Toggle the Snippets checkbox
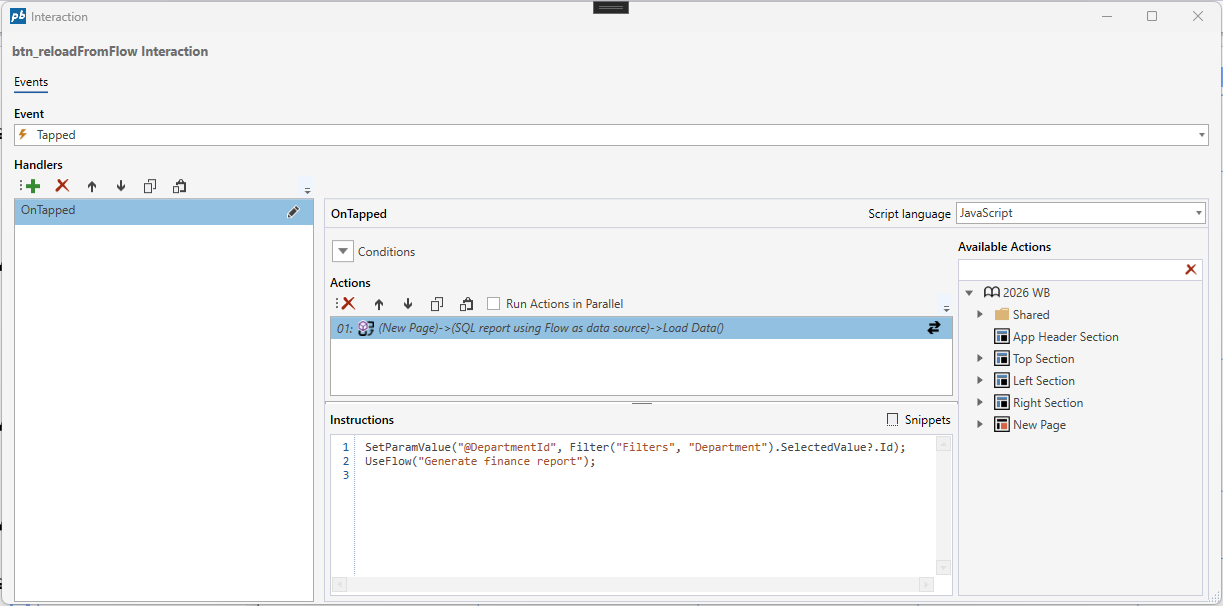Image resolution: width=1223 pixels, height=606 pixels. point(893,420)
